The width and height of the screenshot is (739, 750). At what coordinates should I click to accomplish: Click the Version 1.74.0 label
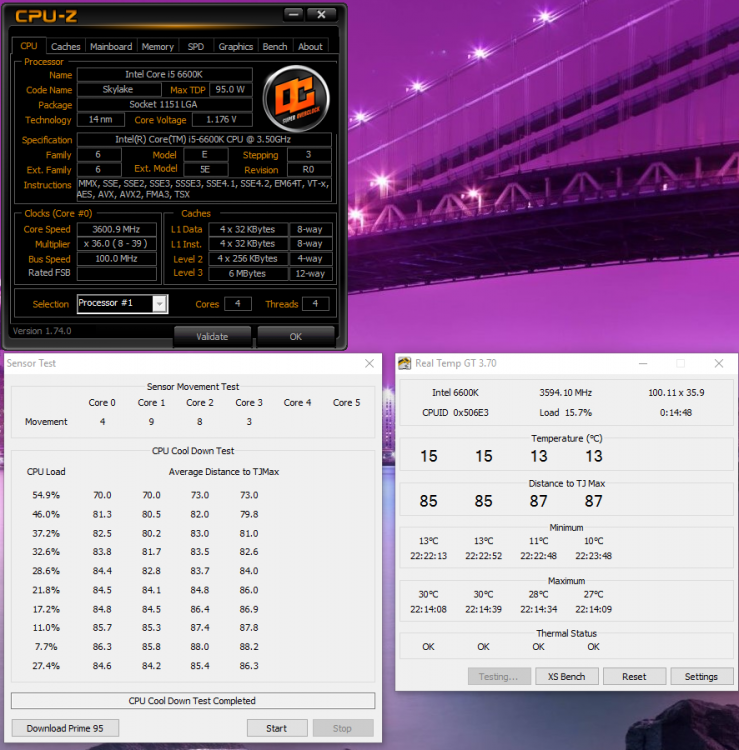pos(42,331)
